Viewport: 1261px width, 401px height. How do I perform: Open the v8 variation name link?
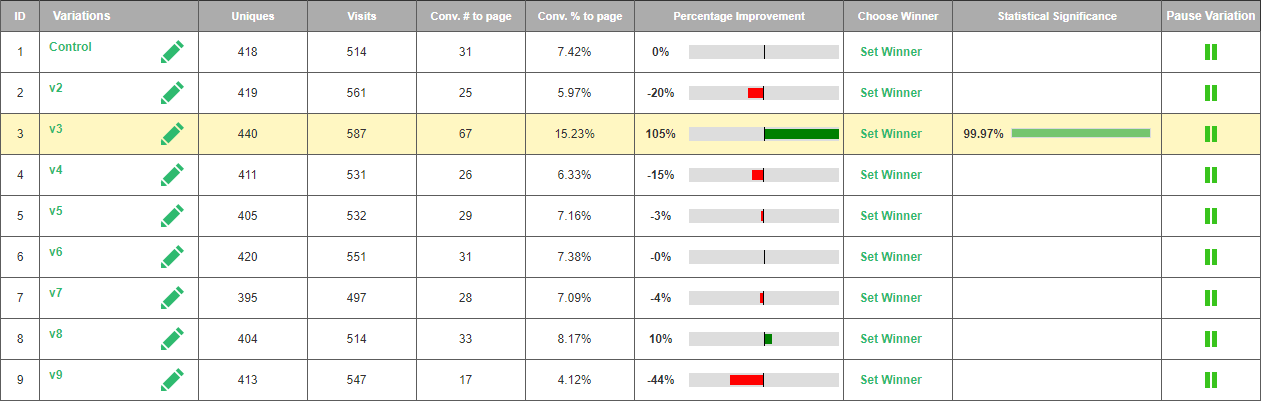click(x=56, y=334)
